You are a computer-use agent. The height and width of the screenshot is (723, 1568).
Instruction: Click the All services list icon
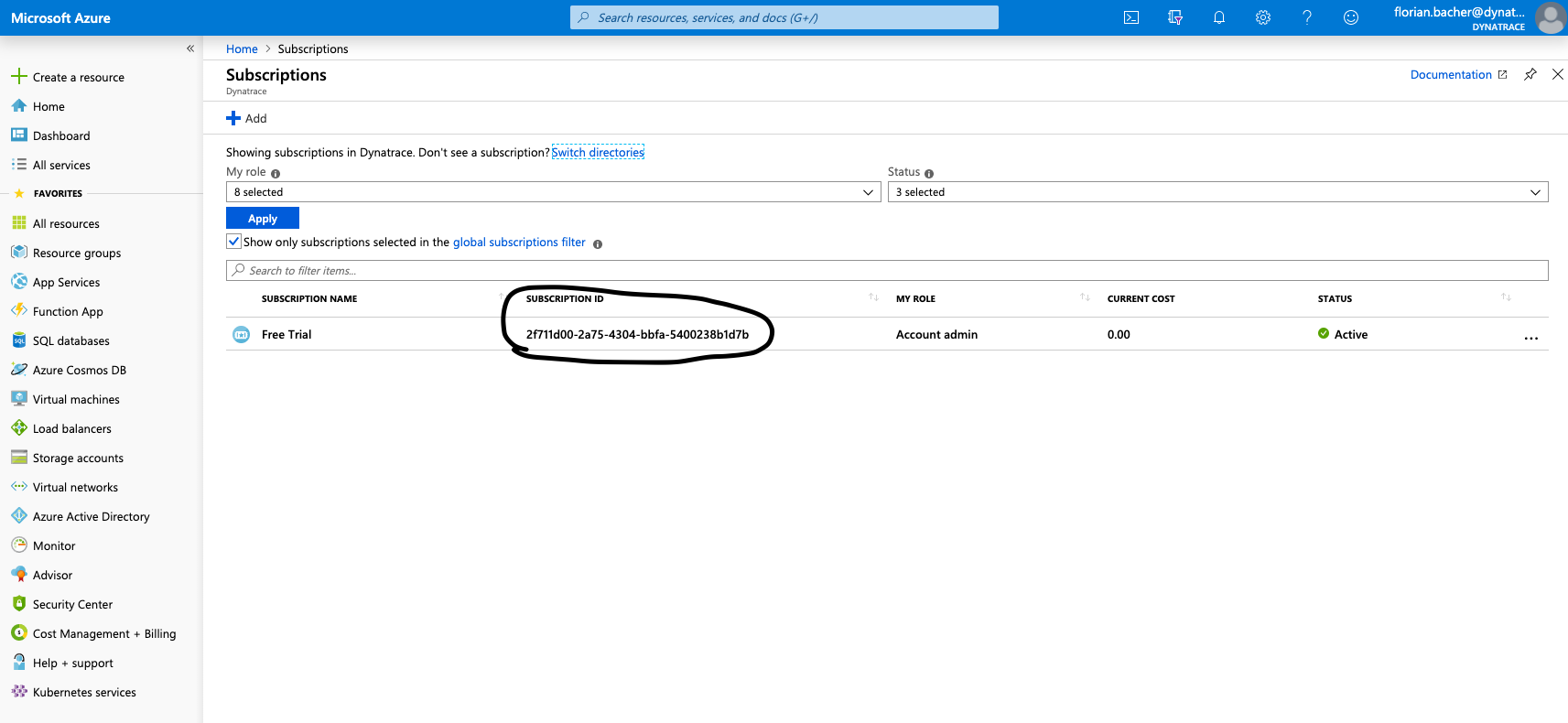point(19,165)
